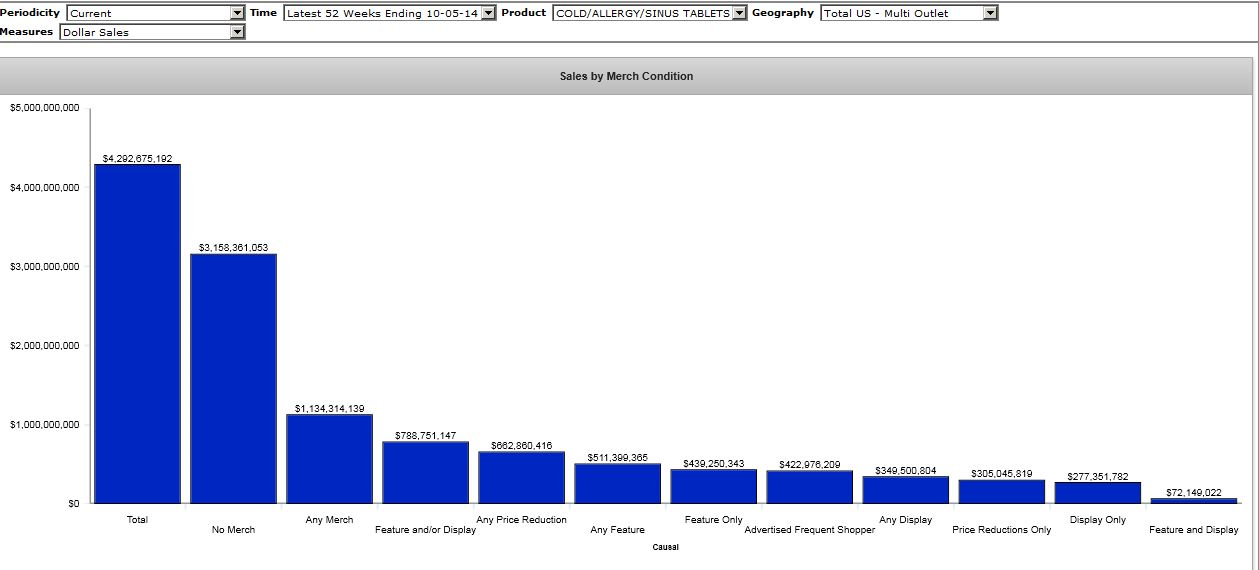Select the Price Reductions Only bar
The width and height of the screenshot is (1259, 570).
(1001, 491)
